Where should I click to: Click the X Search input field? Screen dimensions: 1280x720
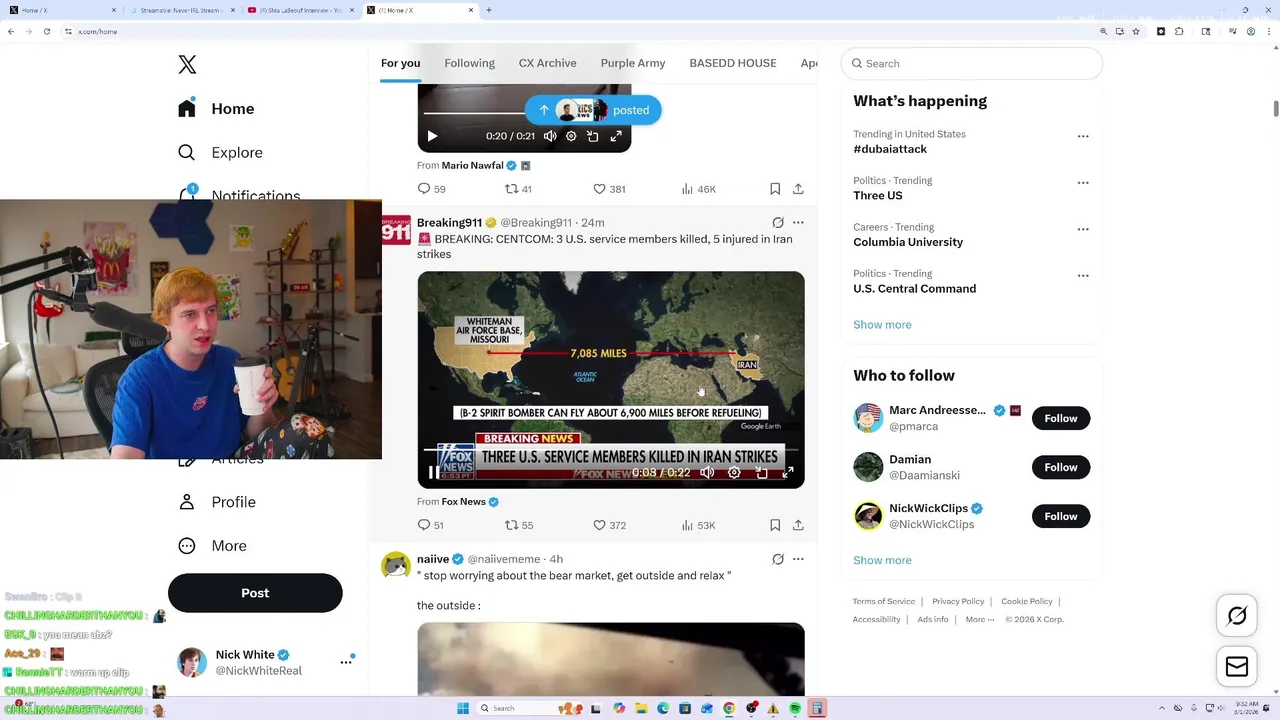coord(972,63)
